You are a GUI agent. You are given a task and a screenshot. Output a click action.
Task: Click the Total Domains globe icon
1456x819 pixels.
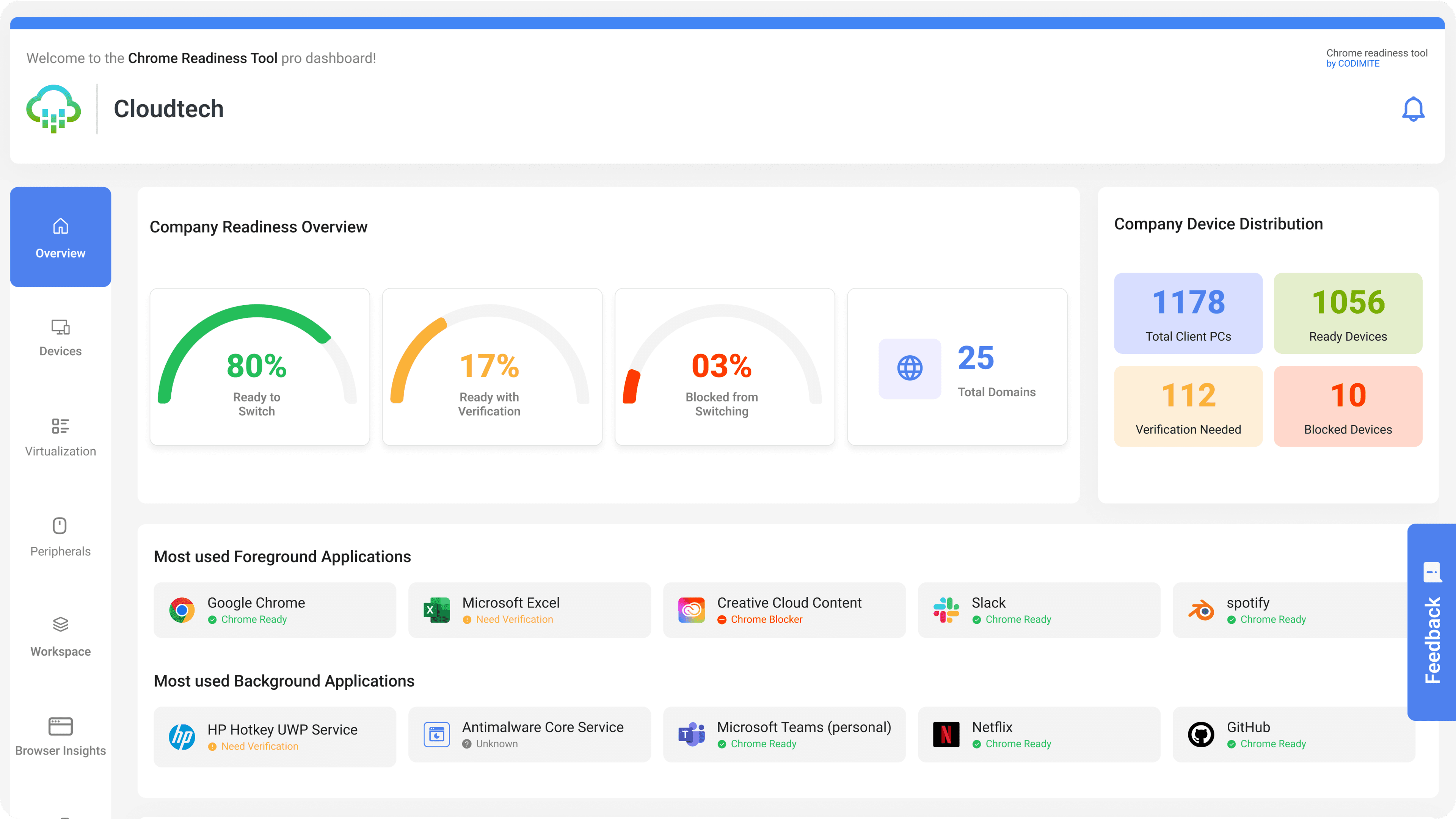pyautogui.click(x=910, y=369)
